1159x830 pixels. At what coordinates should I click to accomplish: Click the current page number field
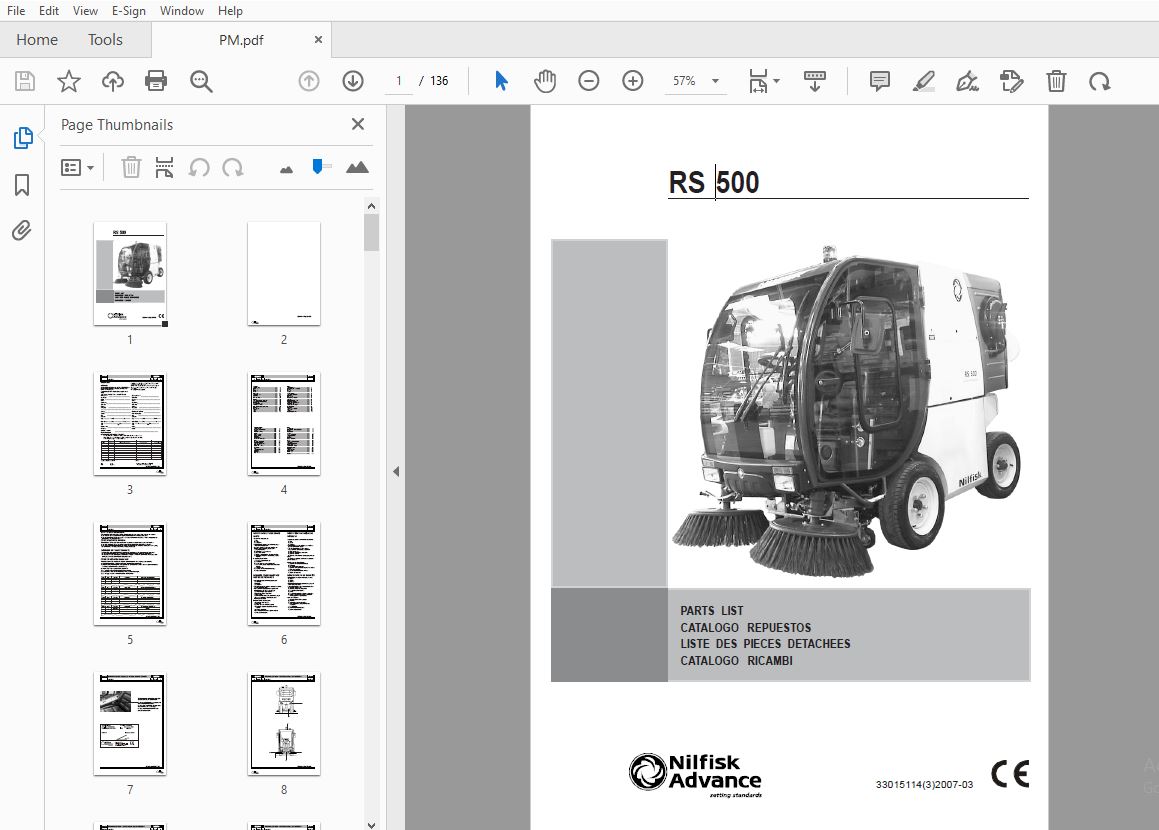[398, 81]
